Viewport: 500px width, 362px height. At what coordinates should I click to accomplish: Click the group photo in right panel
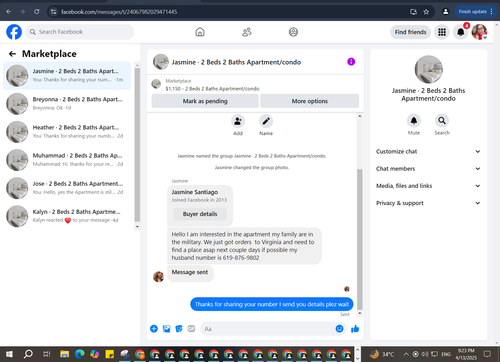pyautogui.click(x=428, y=69)
